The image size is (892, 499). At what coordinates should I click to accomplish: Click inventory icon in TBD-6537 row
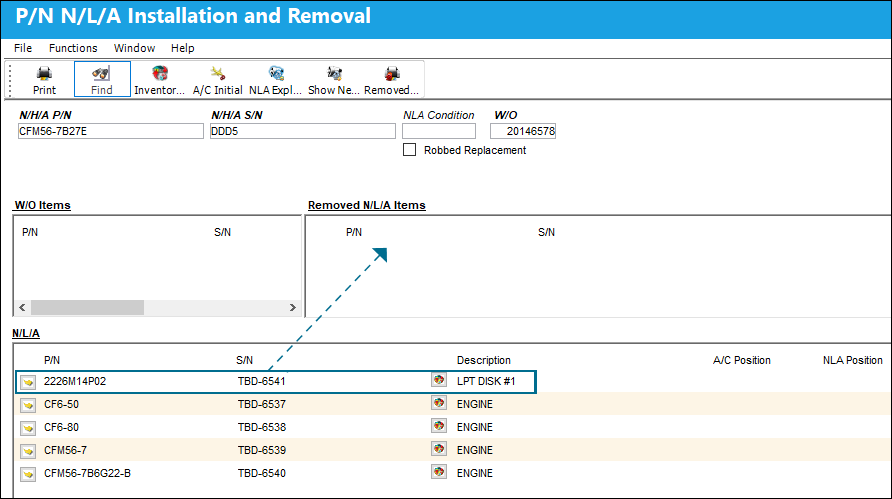pyautogui.click(x=439, y=403)
